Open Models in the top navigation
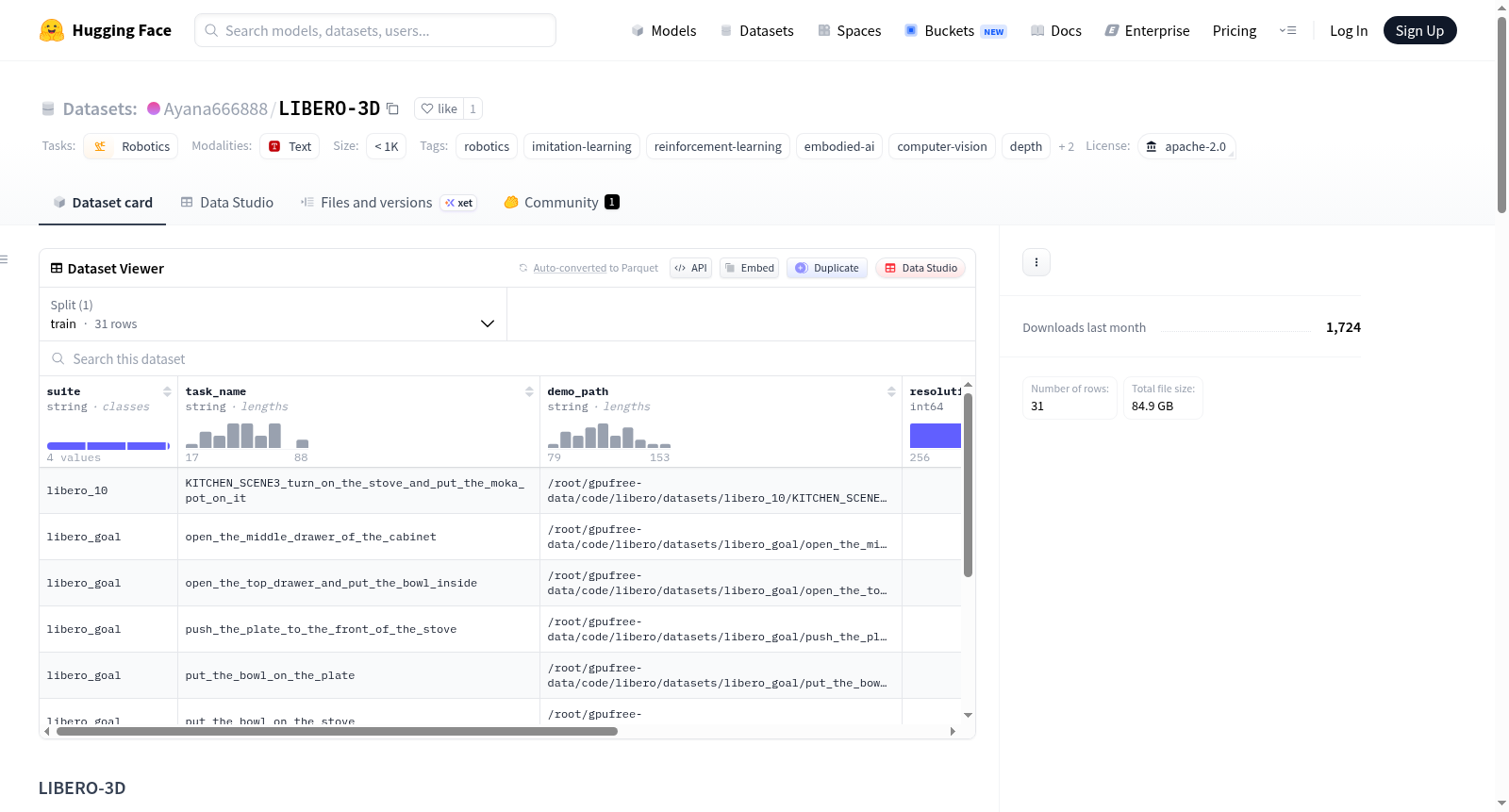Screen dimensions: 1509x812 [664, 31]
